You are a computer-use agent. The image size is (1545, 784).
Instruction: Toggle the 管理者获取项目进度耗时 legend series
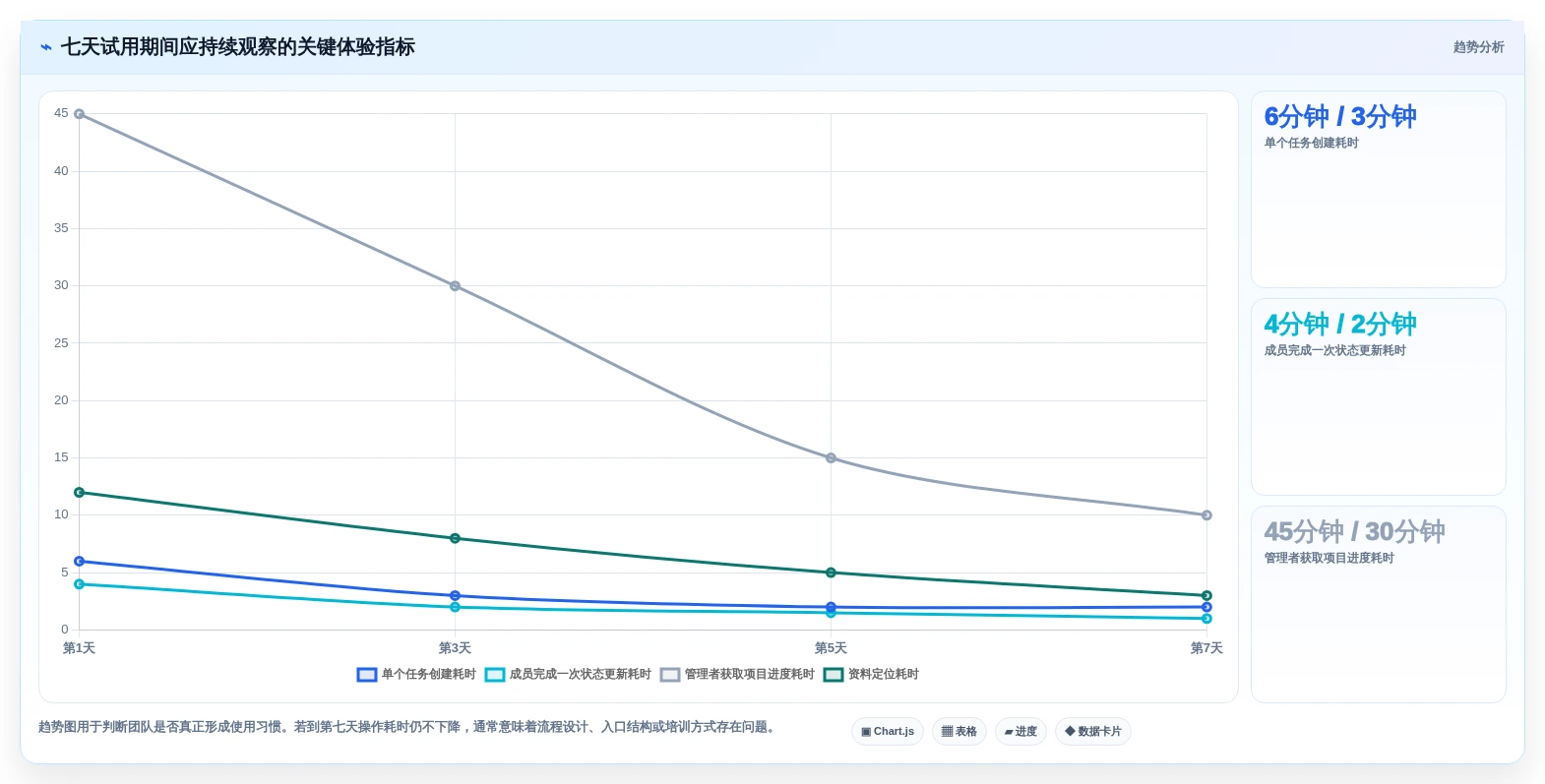pos(737,675)
